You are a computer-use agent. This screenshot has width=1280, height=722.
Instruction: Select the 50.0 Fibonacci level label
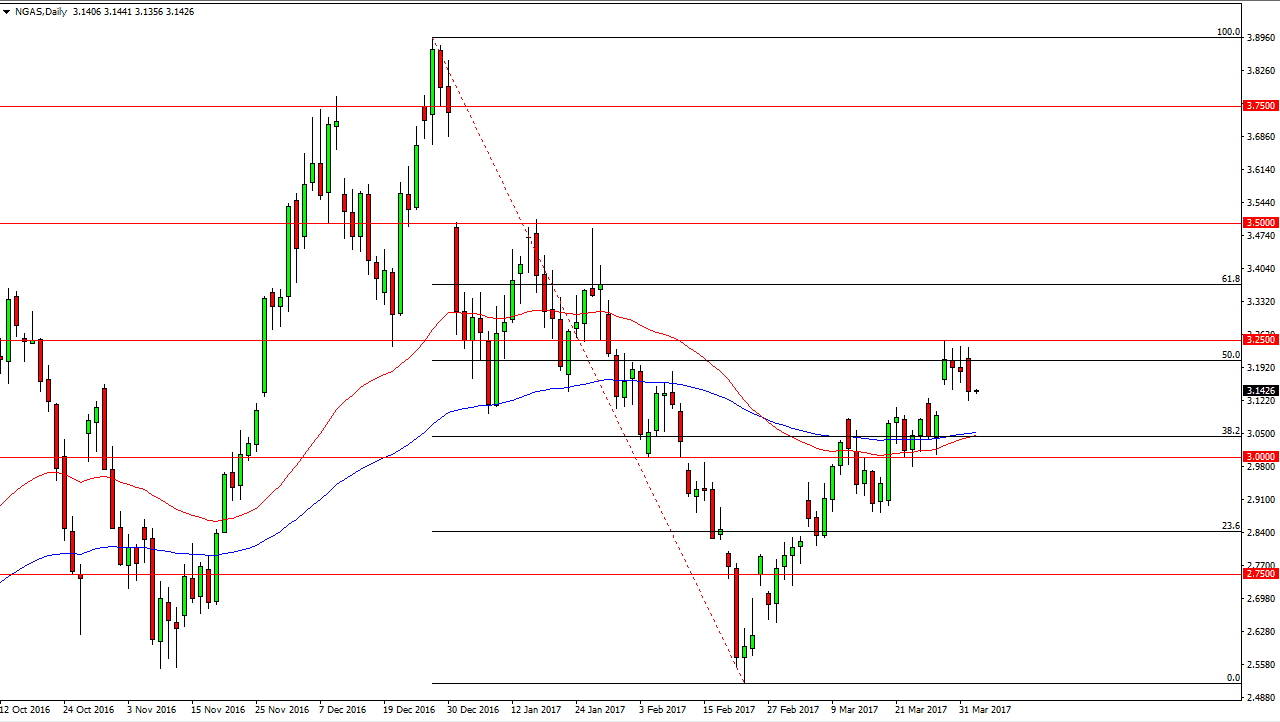pyautogui.click(x=1231, y=354)
